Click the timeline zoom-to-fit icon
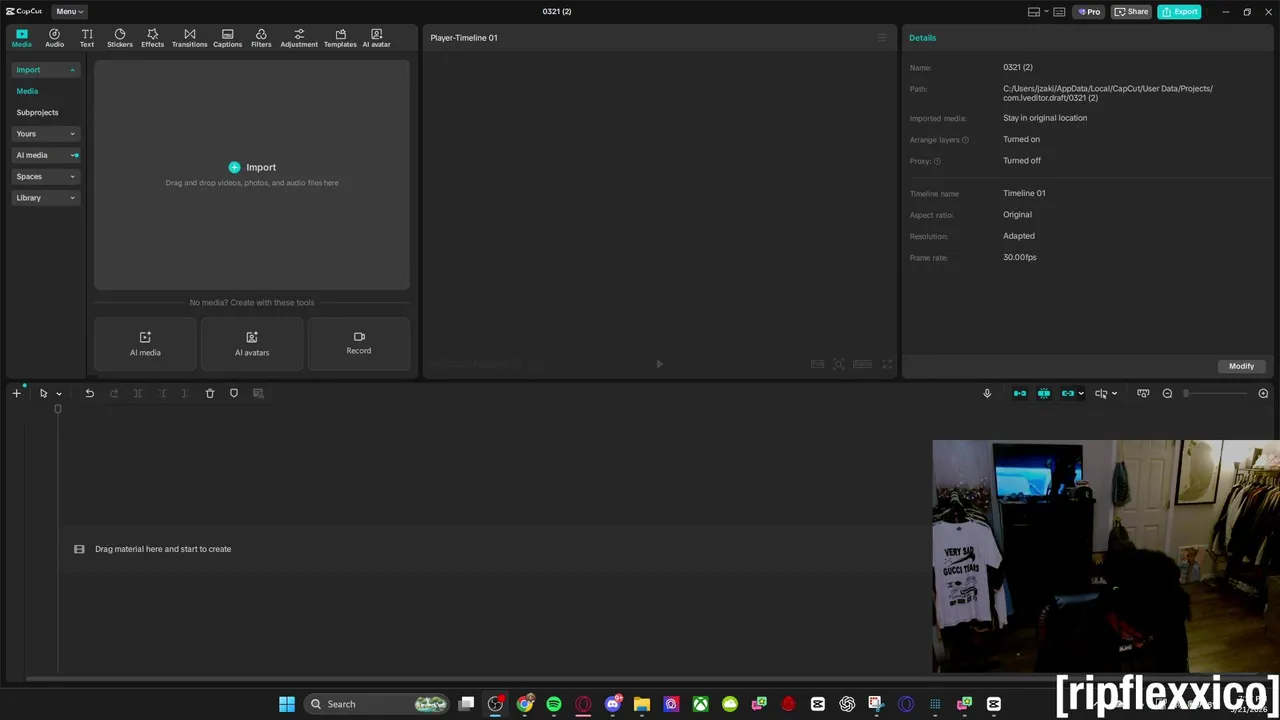Image resolution: width=1280 pixels, height=720 pixels. click(1143, 393)
